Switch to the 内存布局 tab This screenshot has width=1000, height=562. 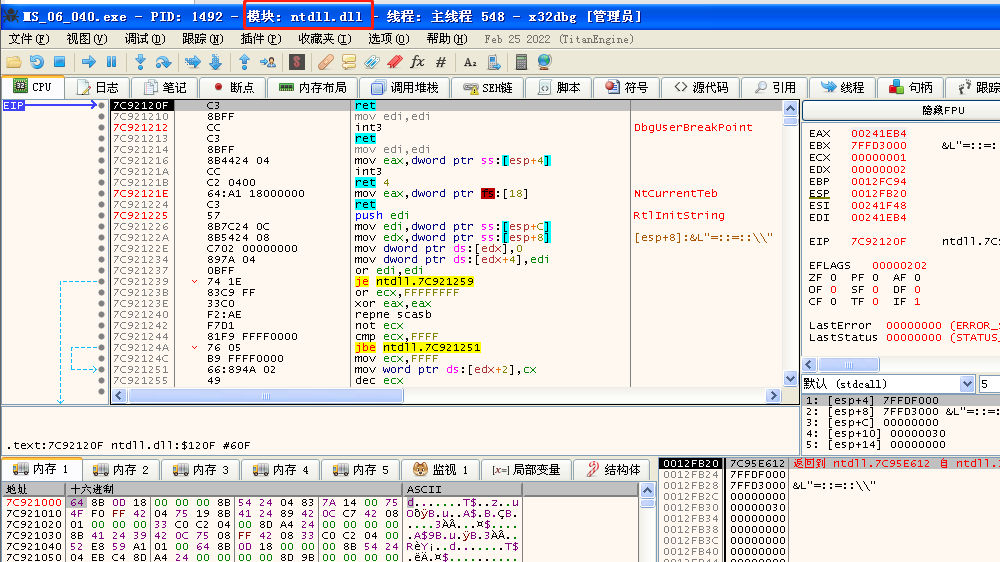[x=313, y=87]
